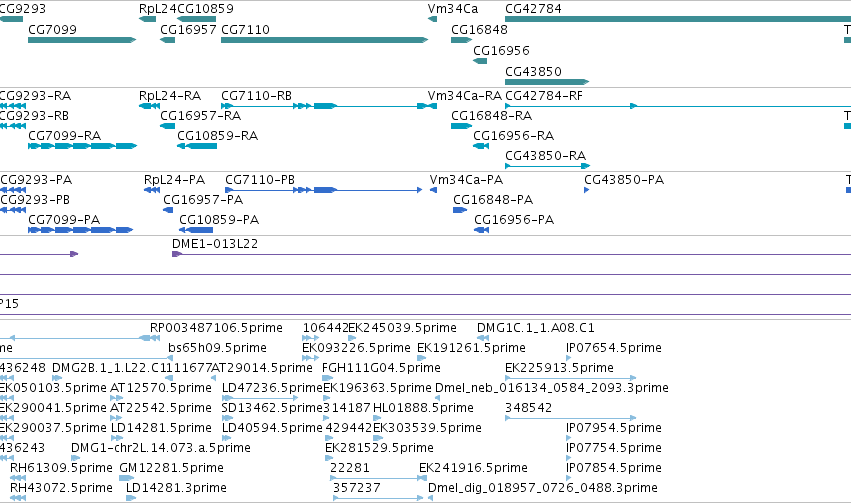Click EST AT22542.5prime

point(161,408)
